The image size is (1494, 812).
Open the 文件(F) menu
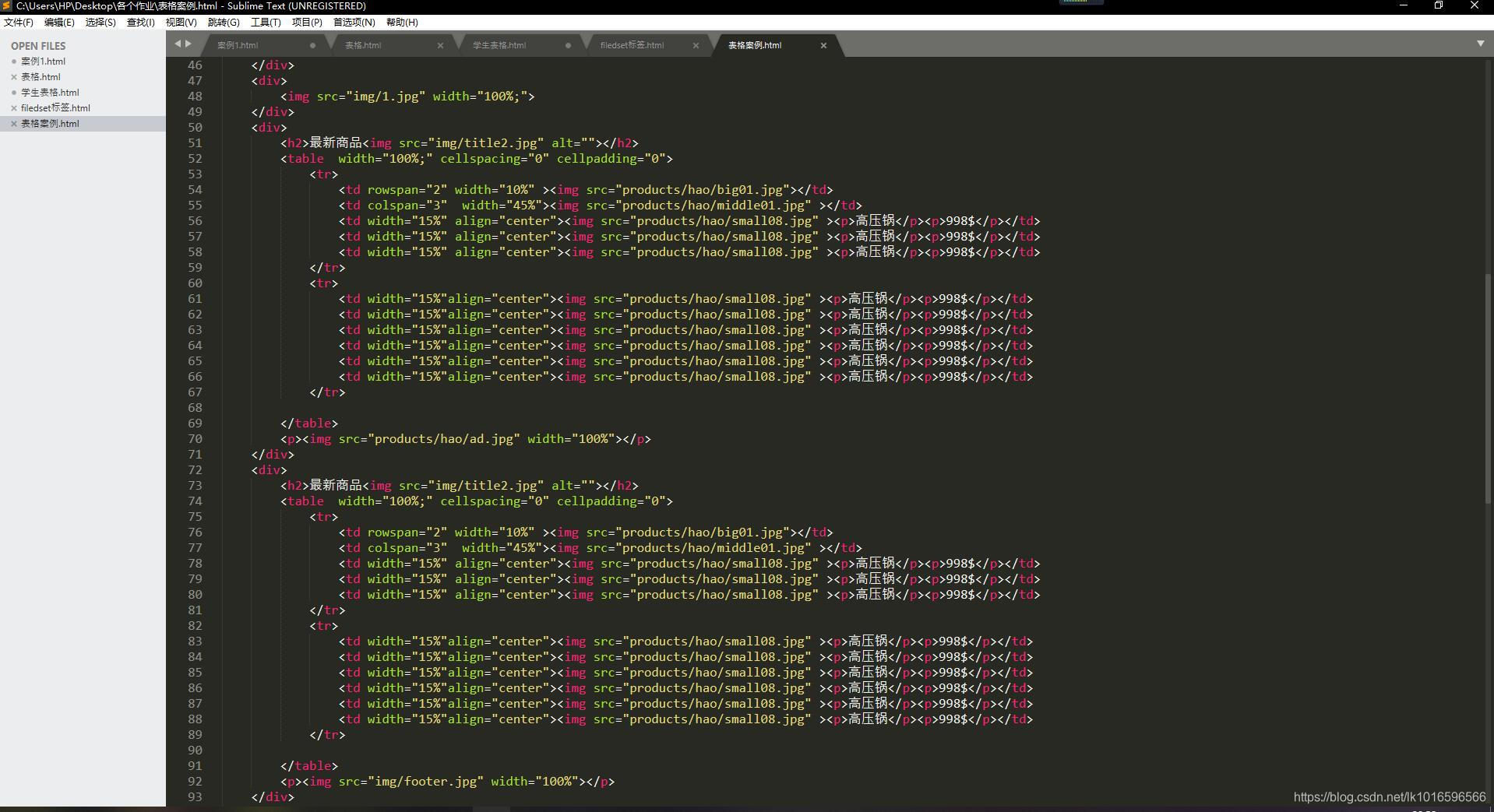pyautogui.click(x=19, y=22)
